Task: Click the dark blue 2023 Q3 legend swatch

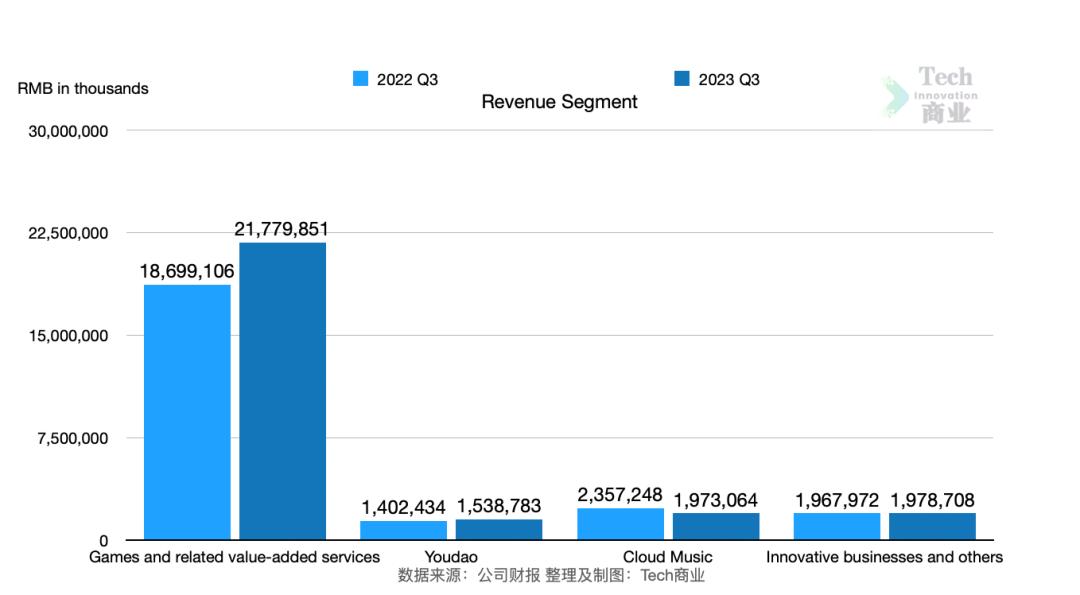Action: [682, 79]
